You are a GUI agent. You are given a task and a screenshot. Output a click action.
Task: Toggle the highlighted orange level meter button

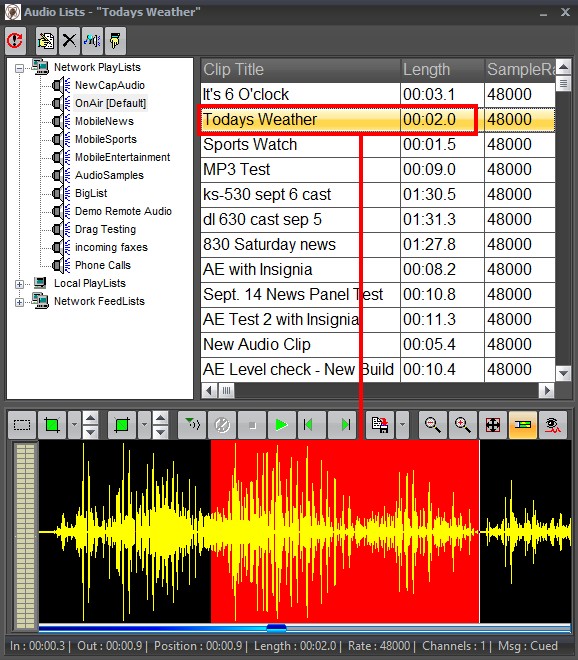(x=522, y=425)
